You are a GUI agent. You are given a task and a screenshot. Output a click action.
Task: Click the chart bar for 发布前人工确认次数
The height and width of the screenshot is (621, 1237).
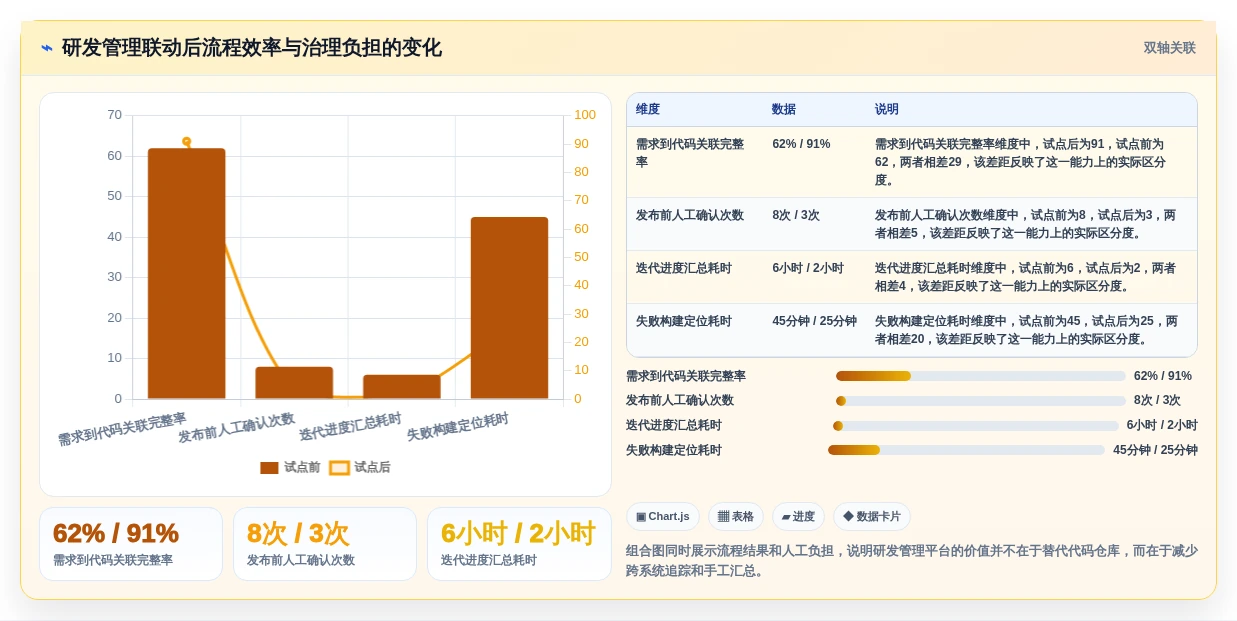294,383
